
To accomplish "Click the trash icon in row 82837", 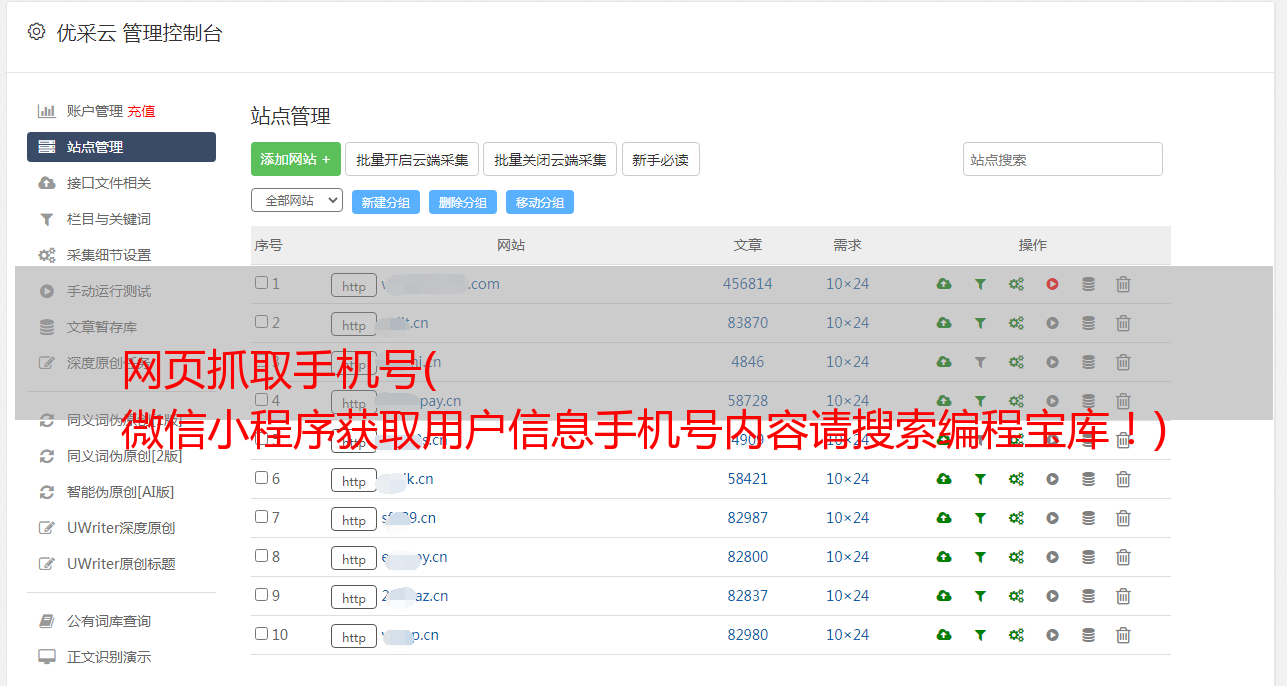I will [1123, 596].
